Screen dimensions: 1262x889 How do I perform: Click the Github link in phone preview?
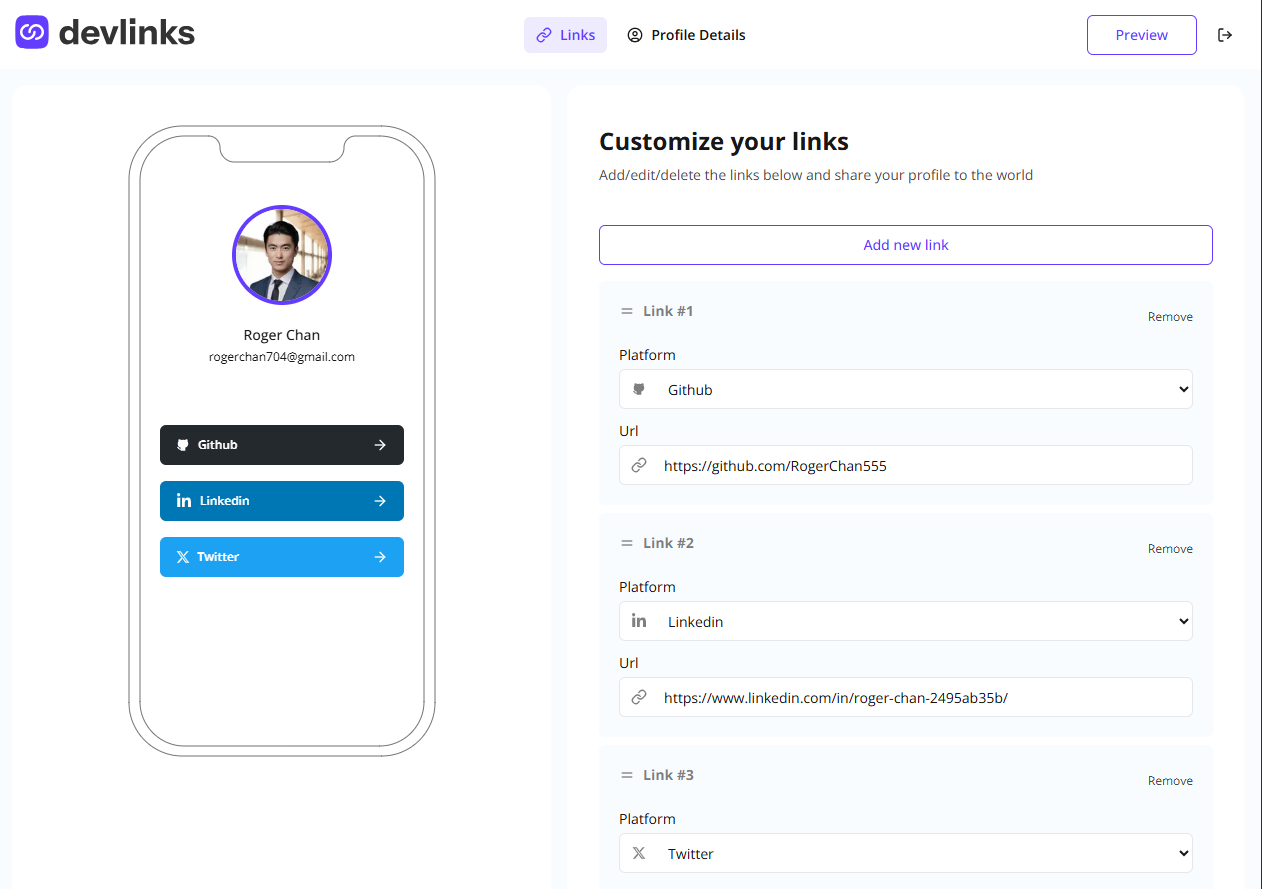(x=282, y=445)
